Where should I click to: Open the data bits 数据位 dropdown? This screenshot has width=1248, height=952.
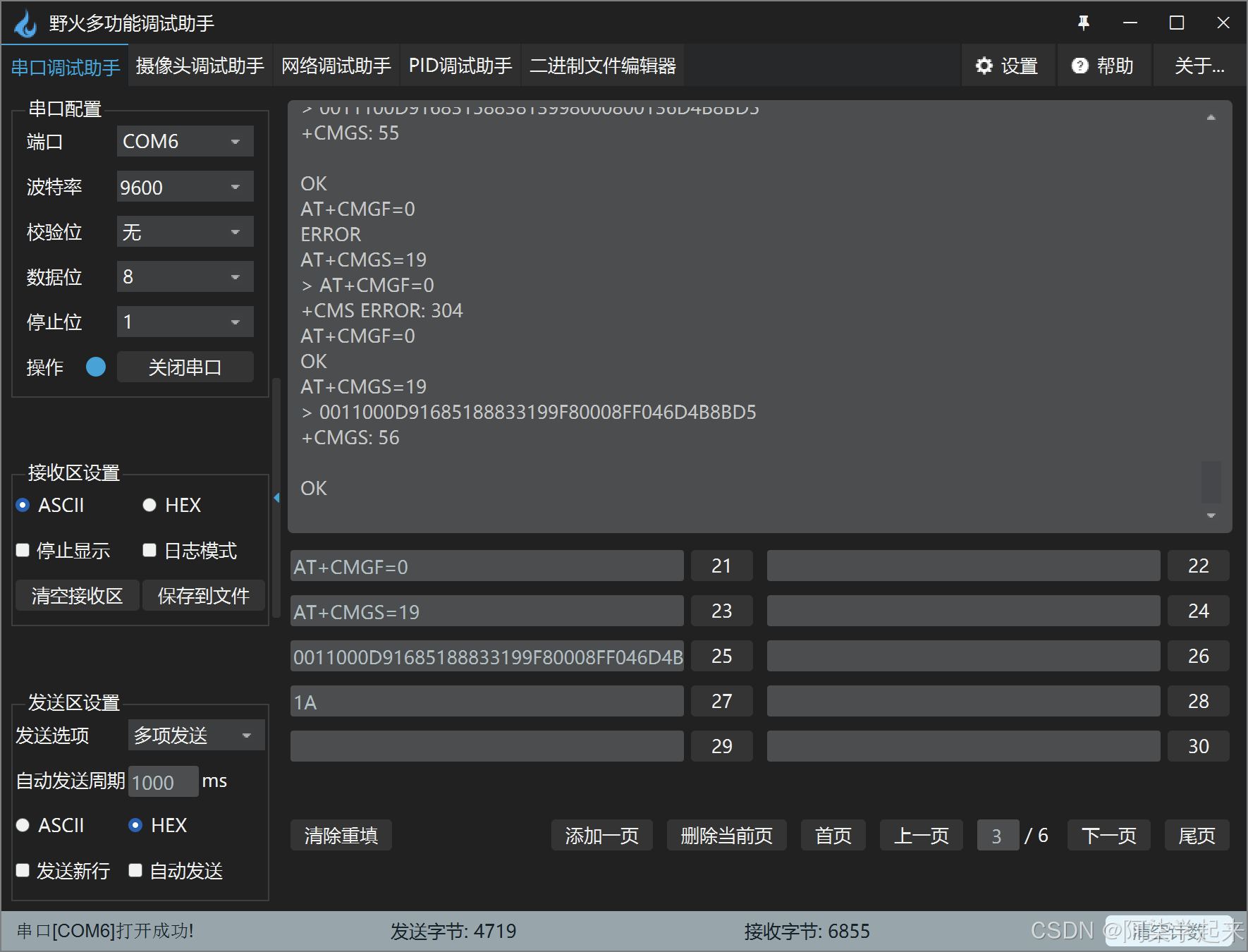(185, 276)
